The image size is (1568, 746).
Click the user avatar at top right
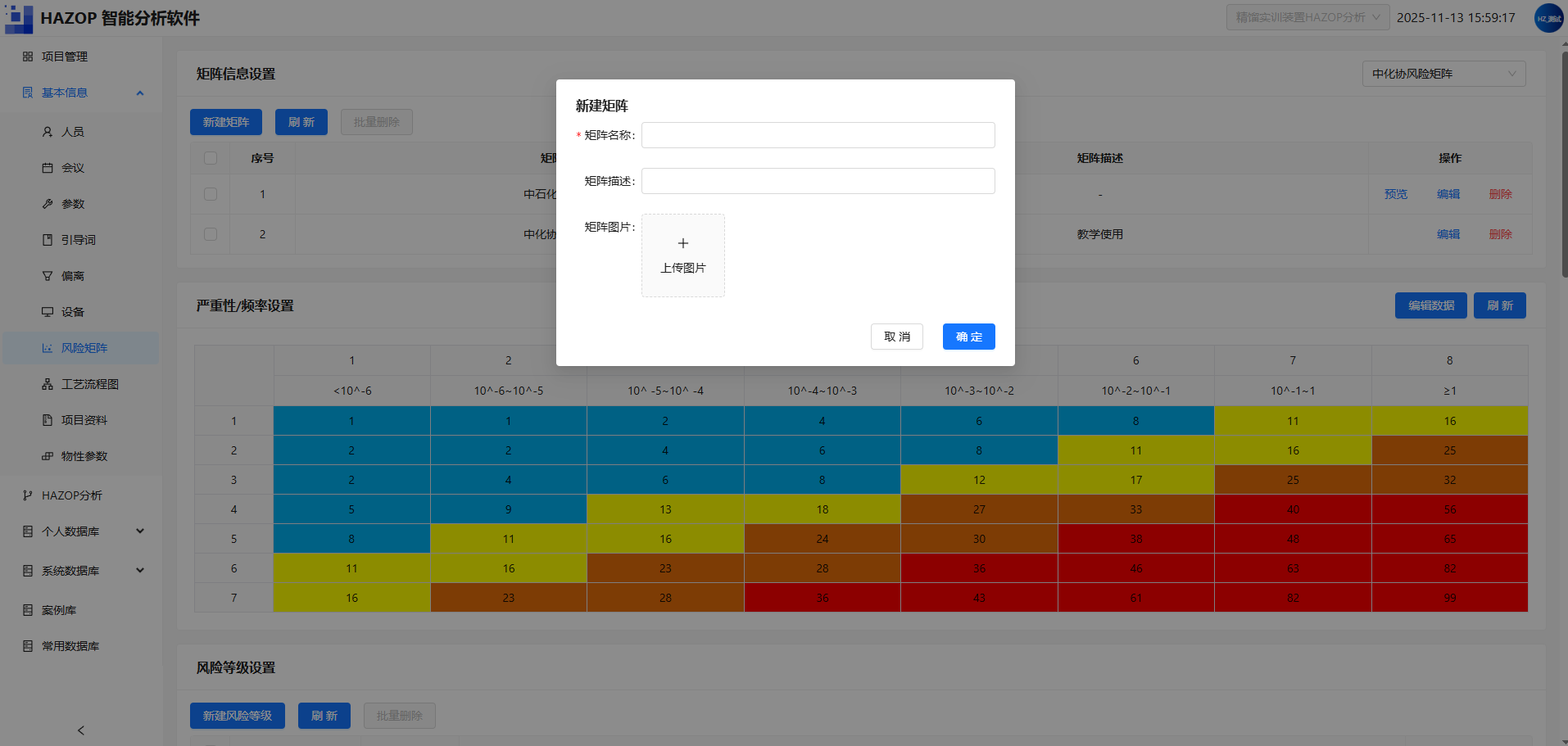[1548, 18]
